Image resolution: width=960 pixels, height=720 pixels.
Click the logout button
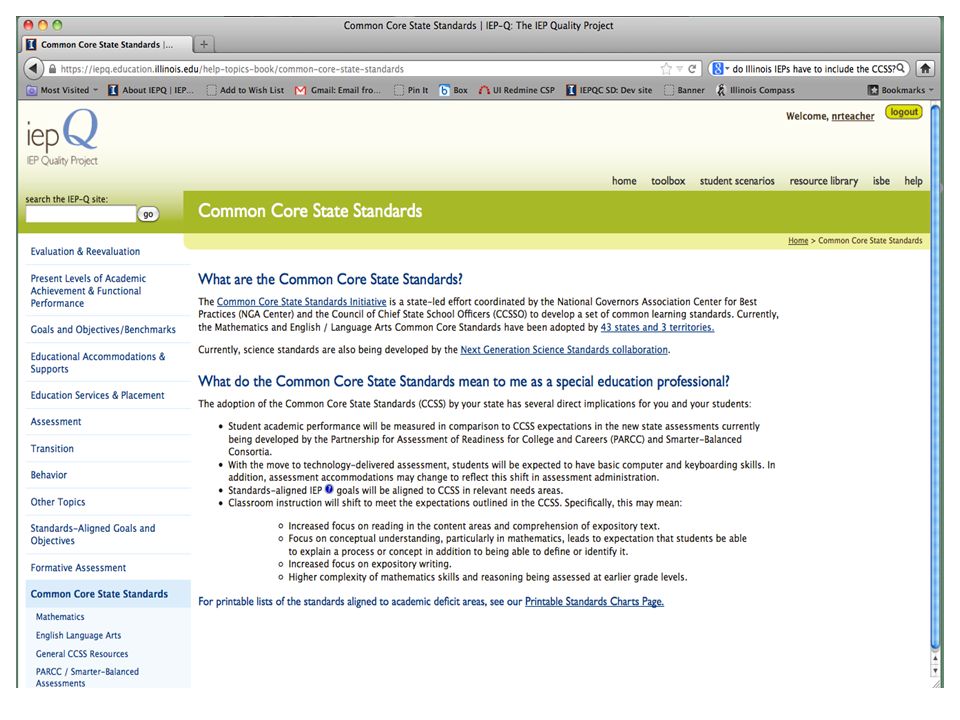point(904,112)
